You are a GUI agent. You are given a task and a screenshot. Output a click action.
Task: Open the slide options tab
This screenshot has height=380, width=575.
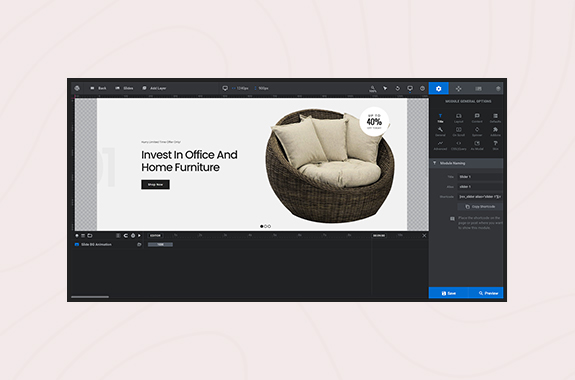pyautogui.click(x=479, y=88)
